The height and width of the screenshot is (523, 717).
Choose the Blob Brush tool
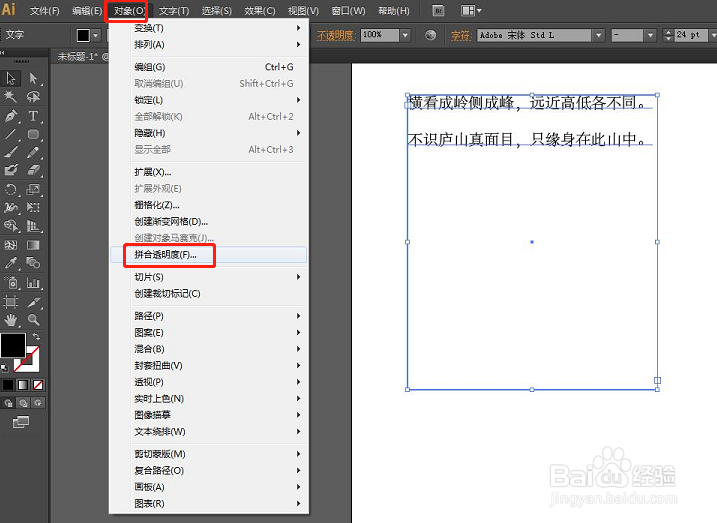(11, 170)
